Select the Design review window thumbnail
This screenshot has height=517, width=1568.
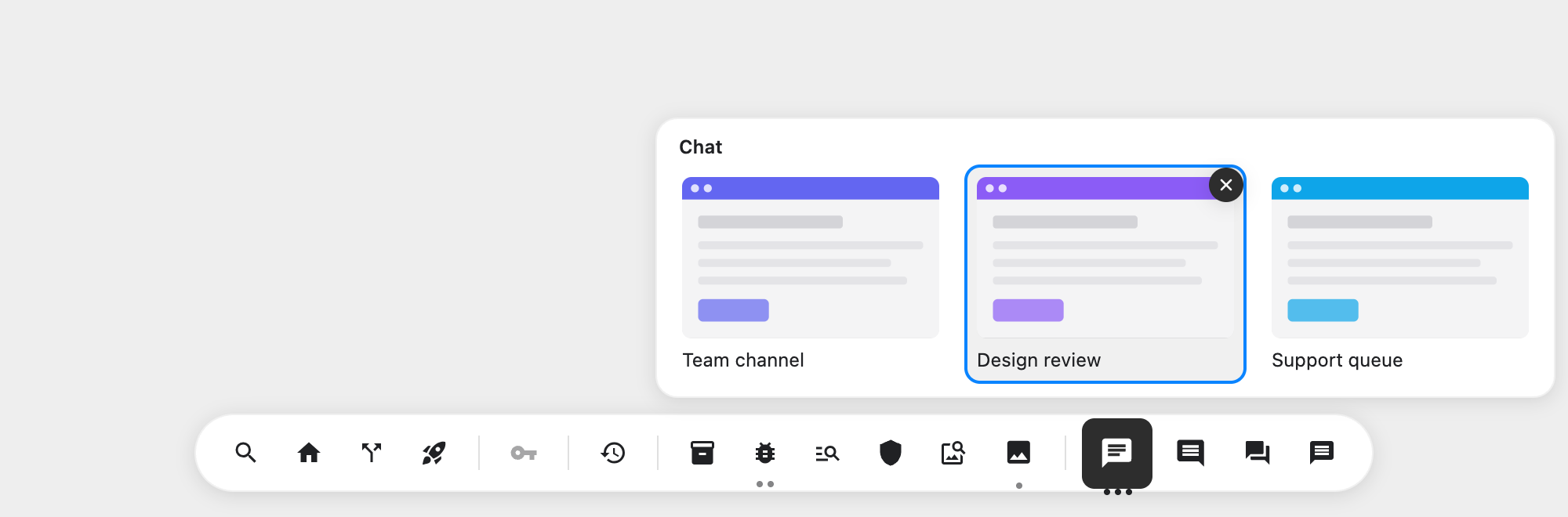(1105, 258)
